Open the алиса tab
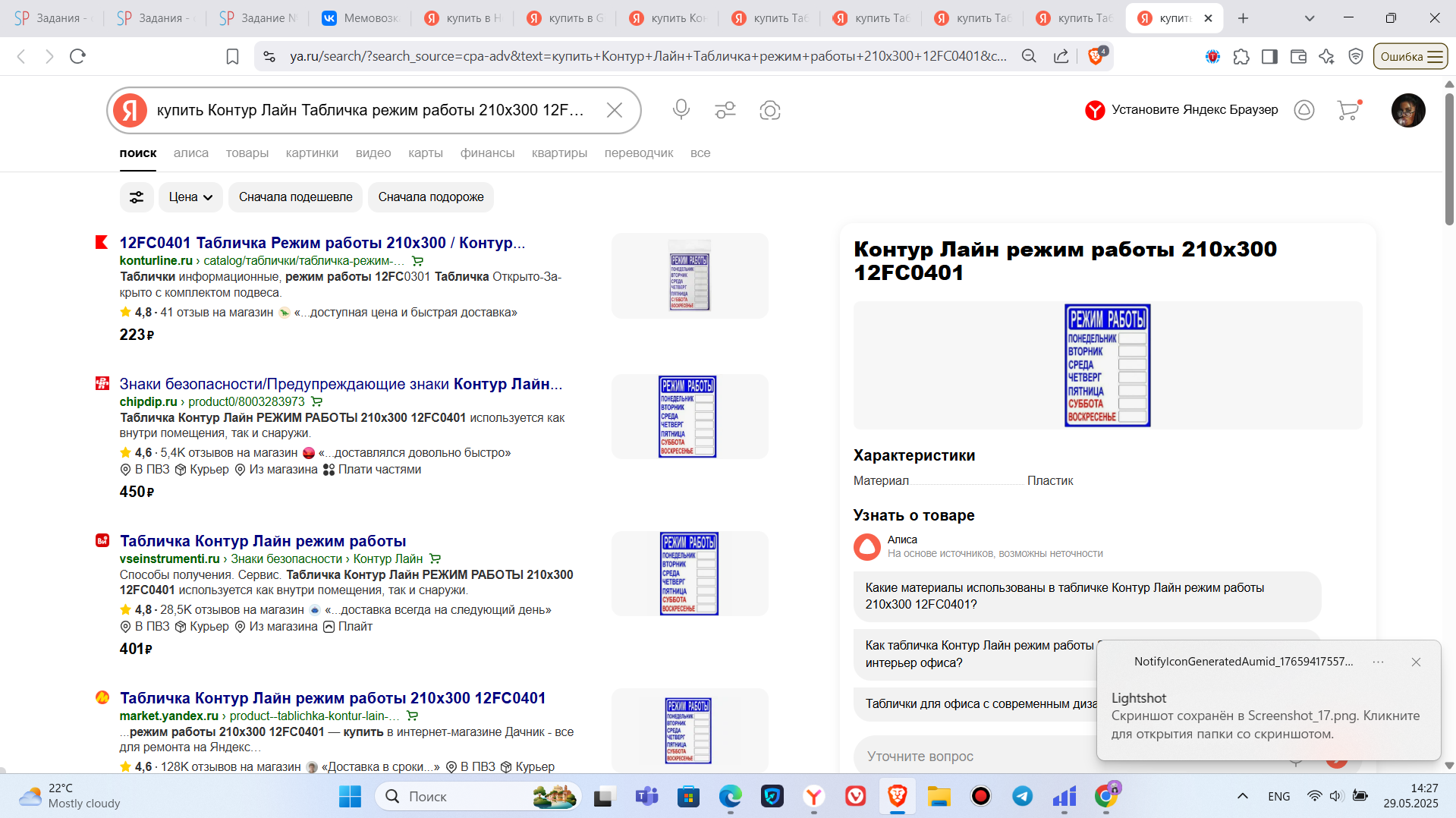This screenshot has width=1456, height=818. coord(191,153)
